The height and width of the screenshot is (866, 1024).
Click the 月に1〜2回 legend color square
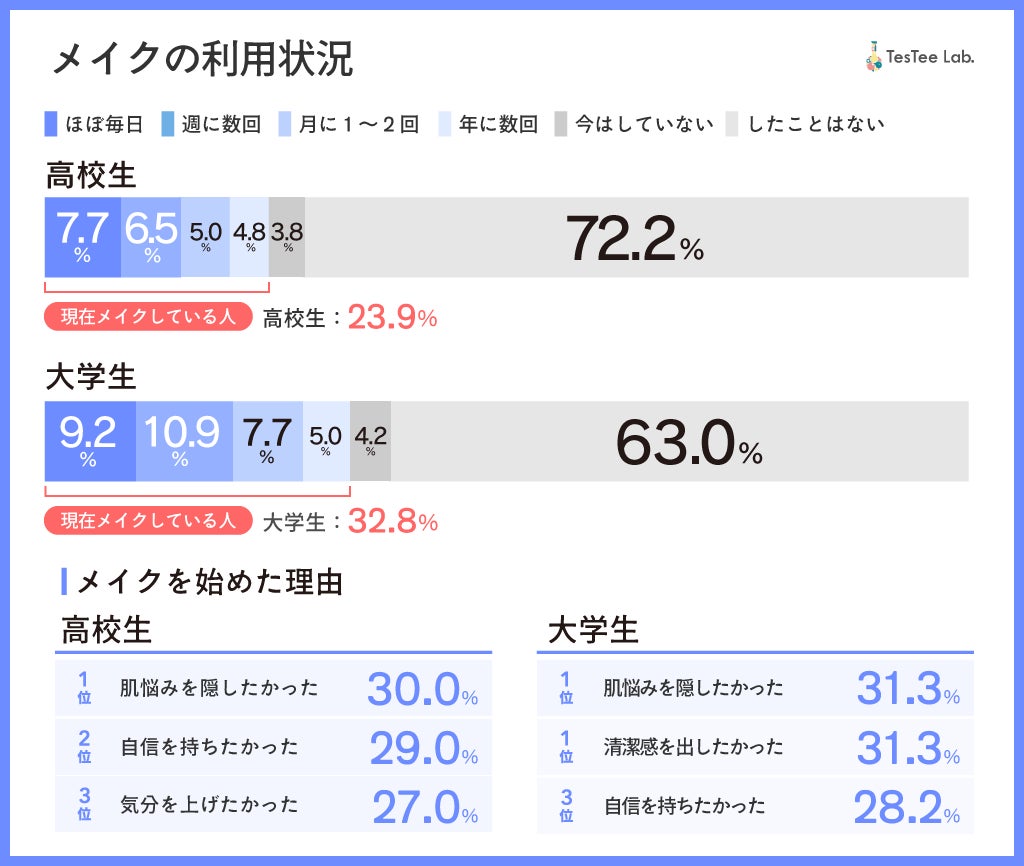coord(285,124)
